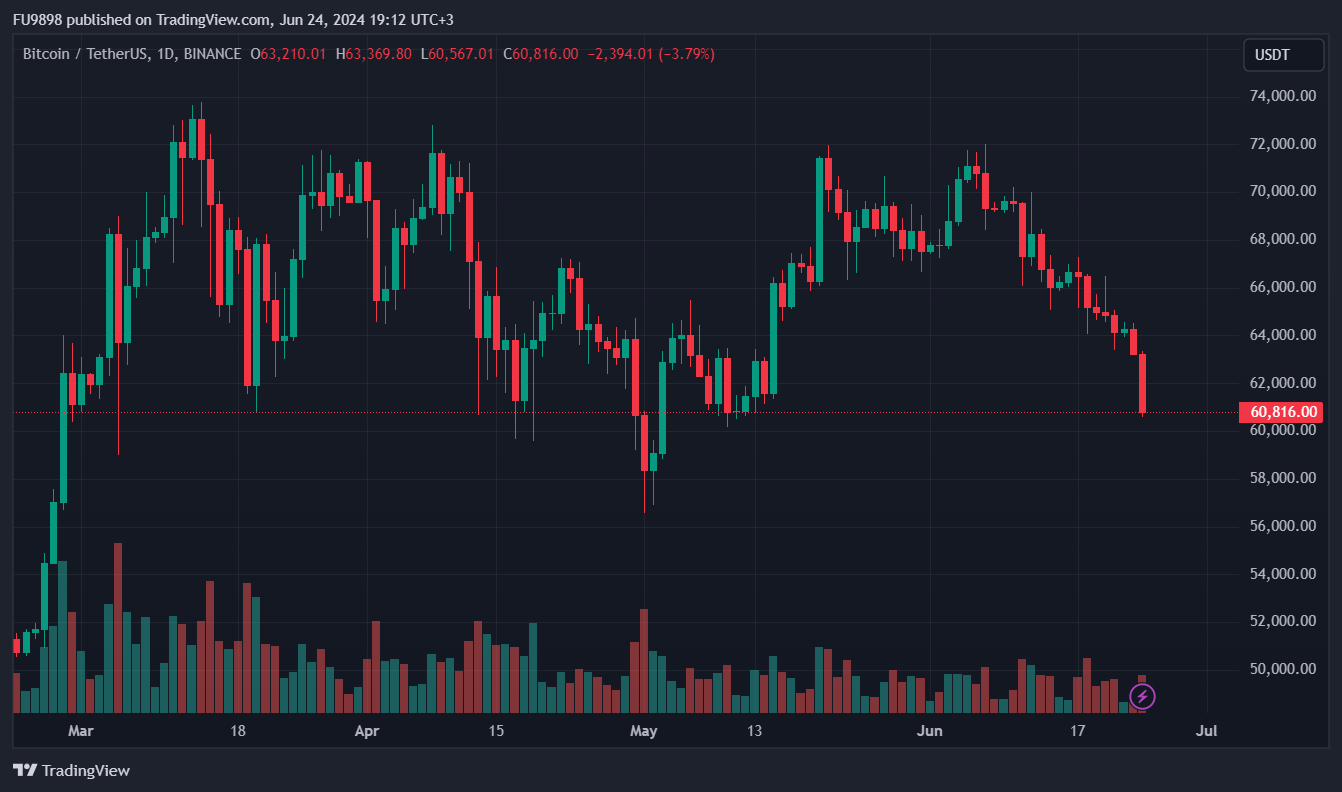The height and width of the screenshot is (792, 1342).
Task: Click the red 60,816.00 current price label
Action: tap(1280, 412)
